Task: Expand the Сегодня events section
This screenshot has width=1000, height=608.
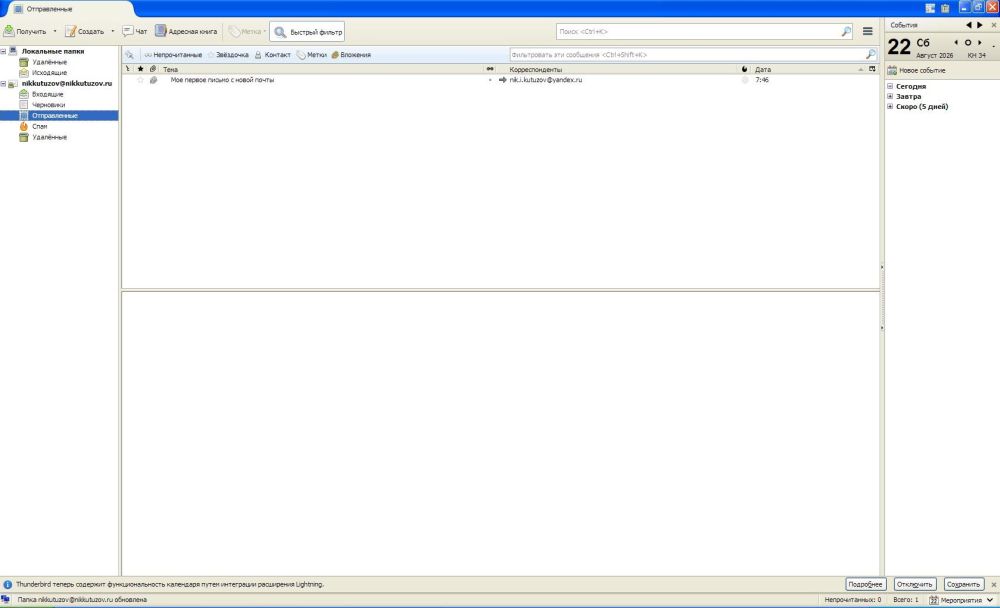Action: click(x=890, y=86)
